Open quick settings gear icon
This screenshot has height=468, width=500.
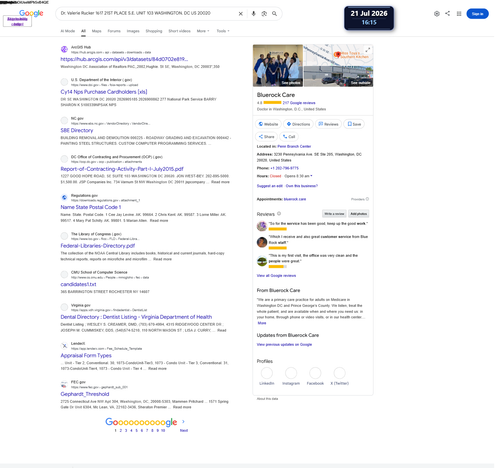437,14
